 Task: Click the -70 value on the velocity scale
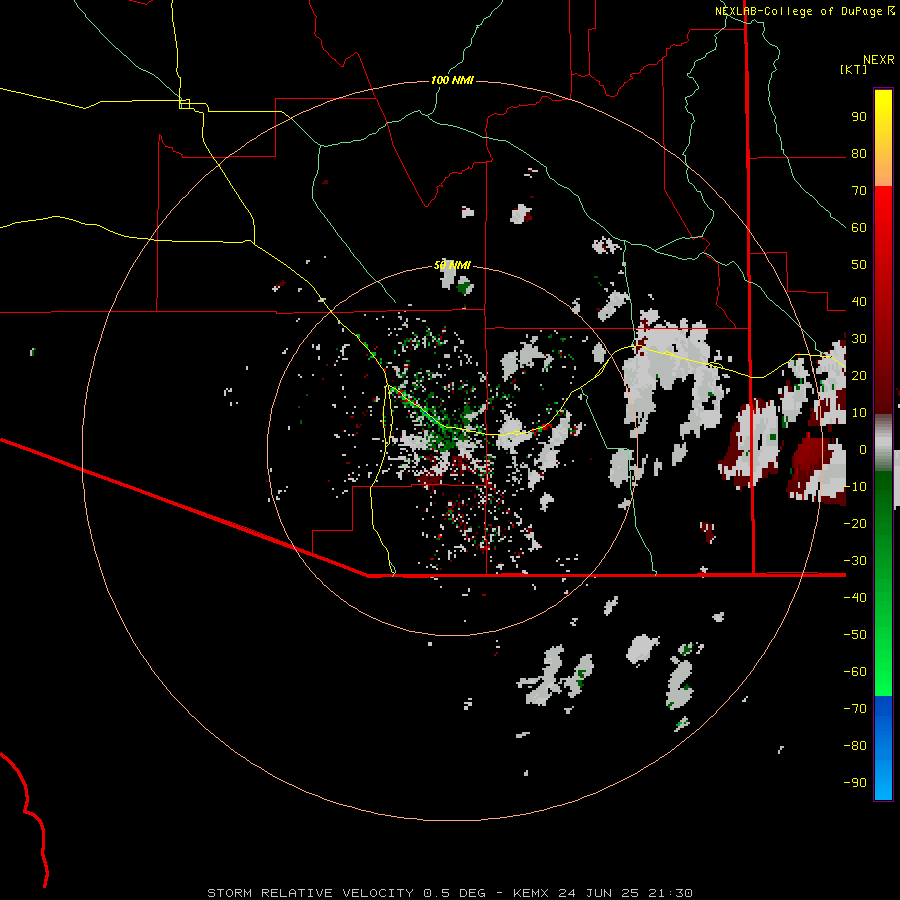pos(855,709)
